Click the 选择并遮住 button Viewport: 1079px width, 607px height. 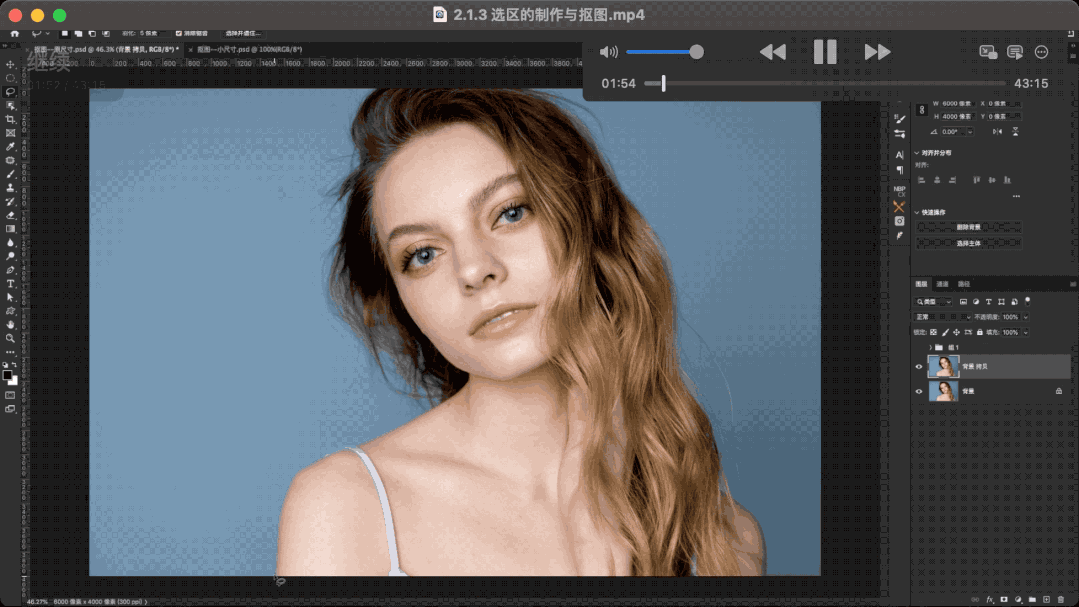pos(243,33)
